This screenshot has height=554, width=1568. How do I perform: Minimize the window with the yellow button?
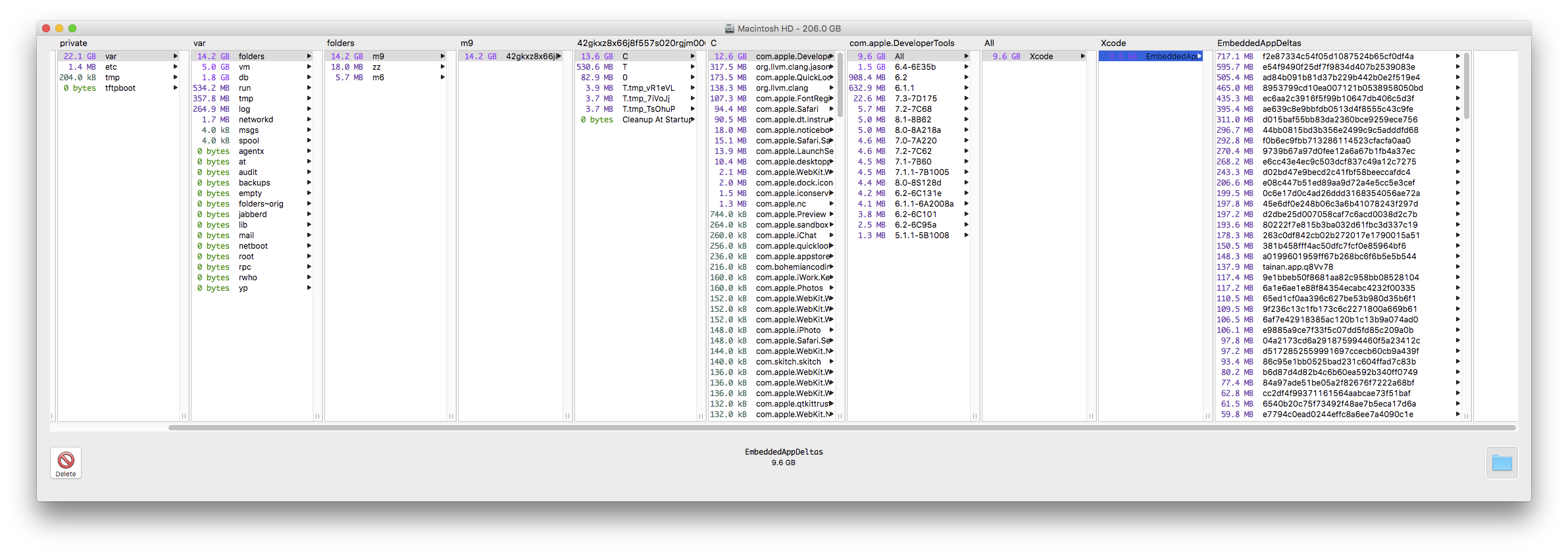[59, 28]
